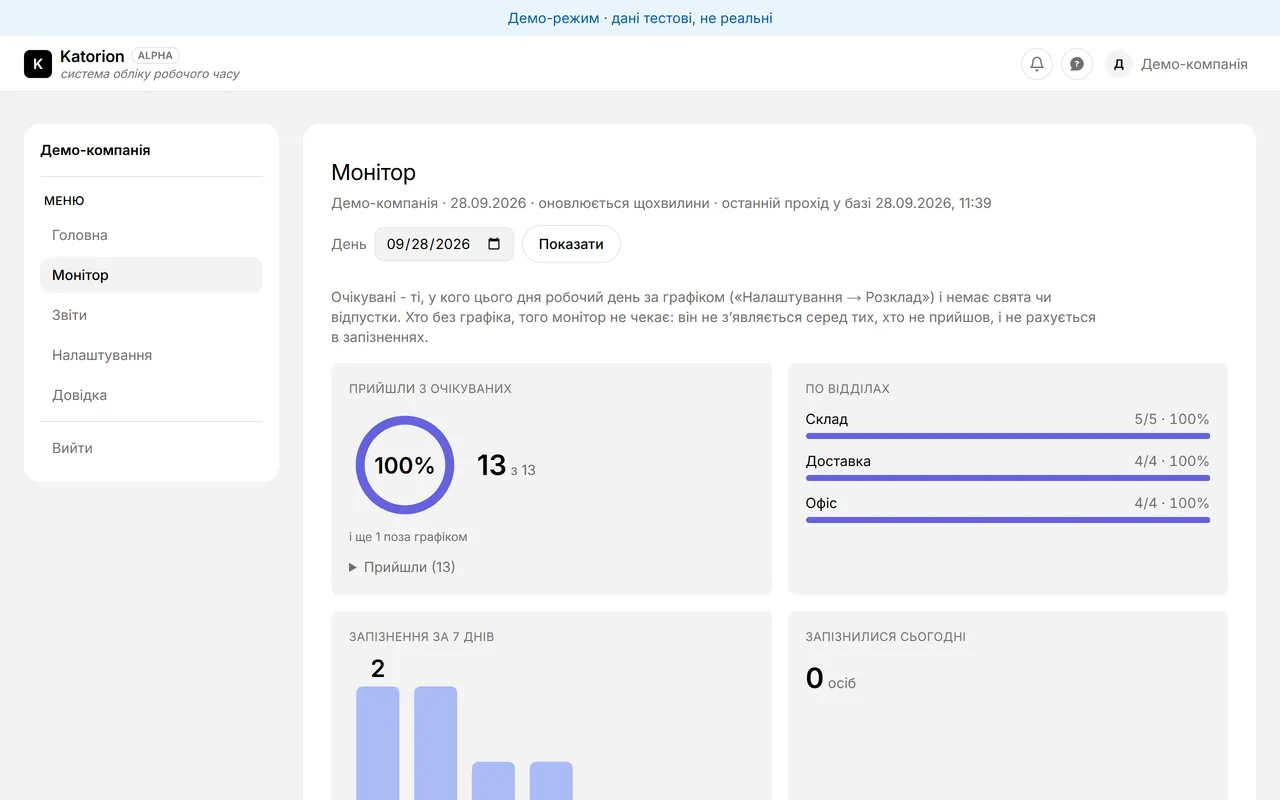The height and width of the screenshot is (800, 1280).
Task: Click the Демо-компанія sidebar title
Action: pyautogui.click(x=95, y=150)
